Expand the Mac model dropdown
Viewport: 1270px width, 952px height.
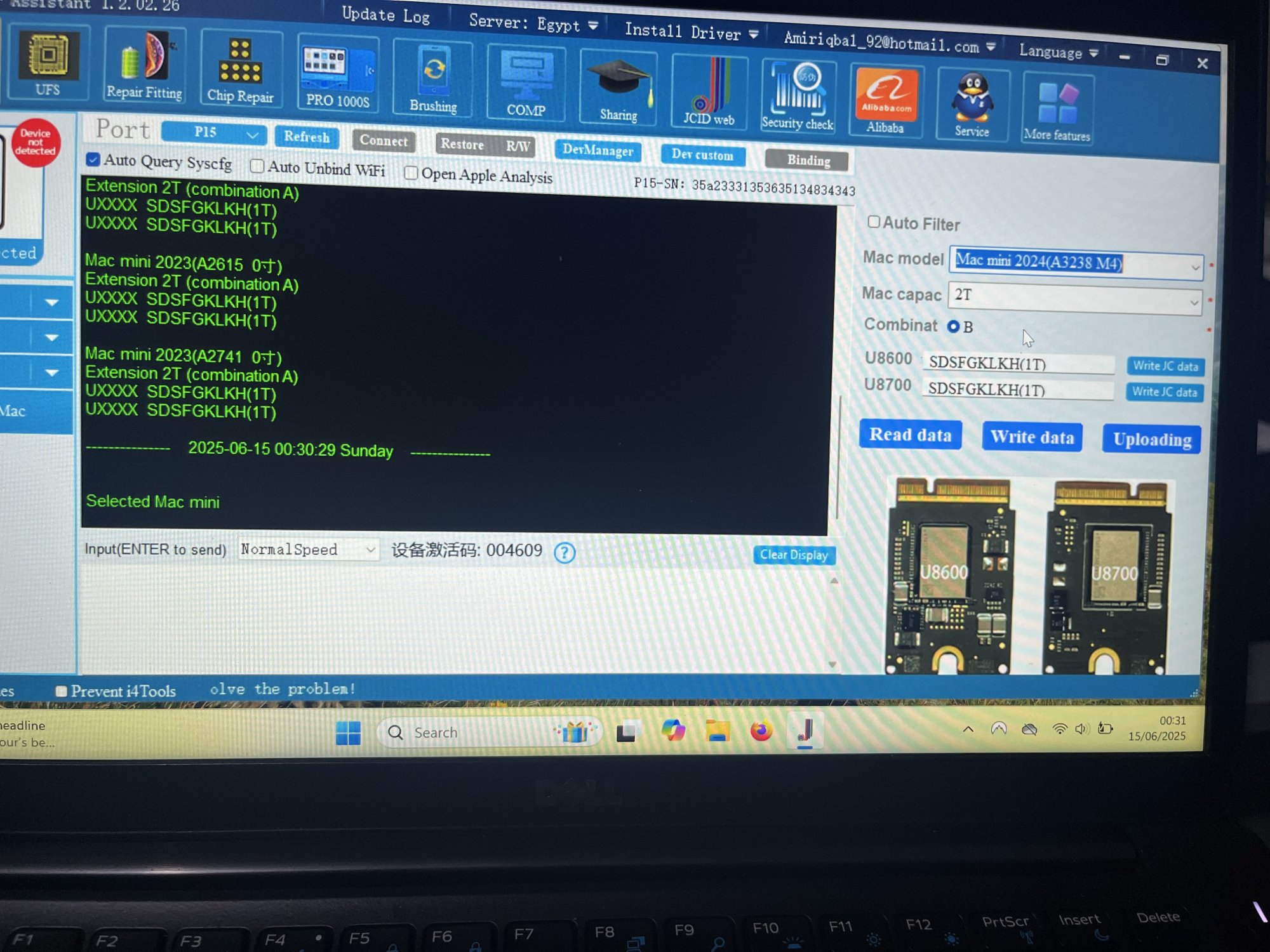tap(1194, 268)
